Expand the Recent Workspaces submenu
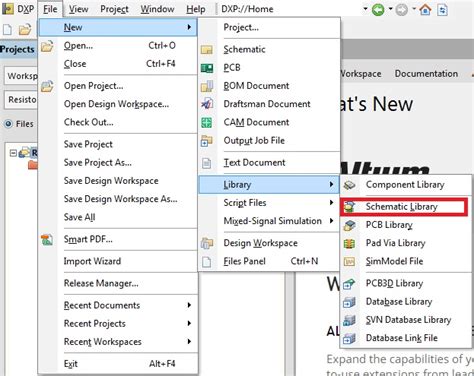 tap(118, 342)
